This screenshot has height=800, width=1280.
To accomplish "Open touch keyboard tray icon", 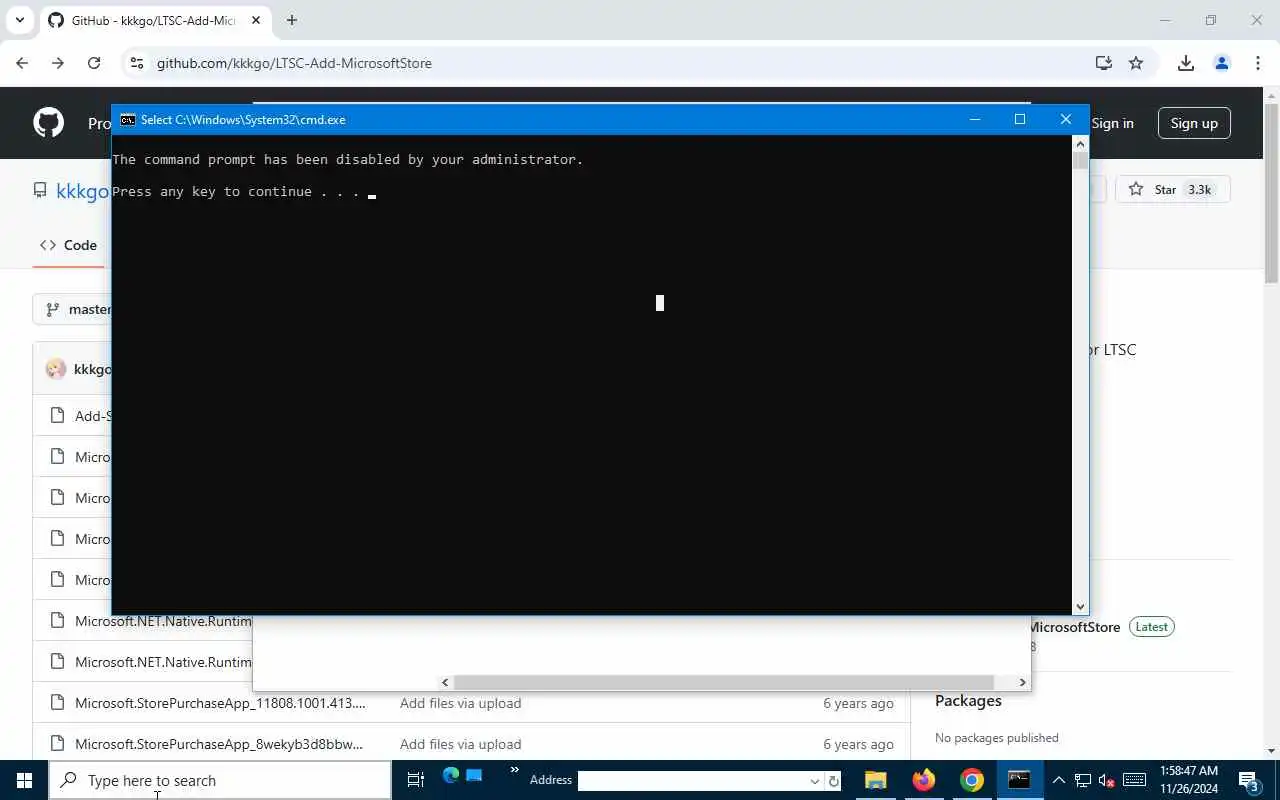I will pyautogui.click(x=1134, y=780).
